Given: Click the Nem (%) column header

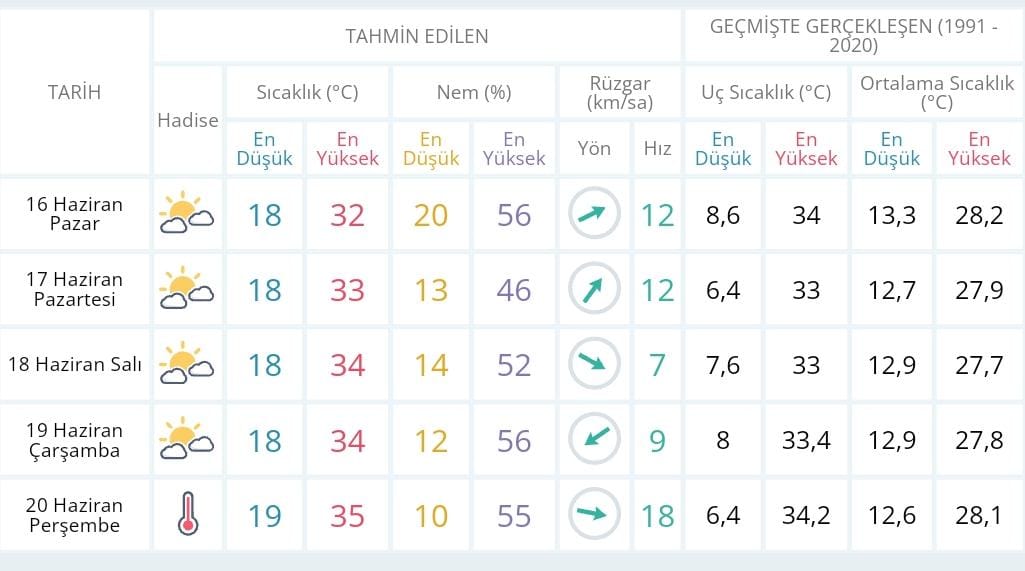Looking at the screenshot, I should tap(474, 92).
